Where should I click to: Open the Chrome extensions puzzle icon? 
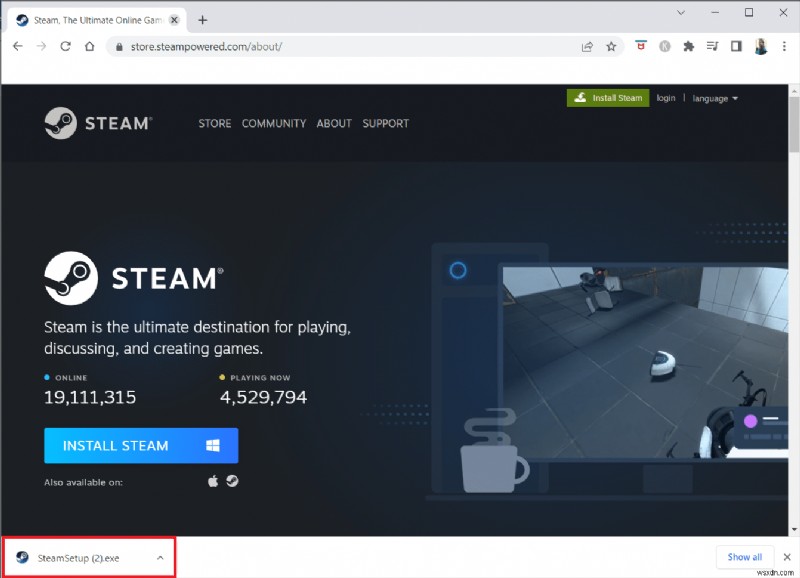coord(688,46)
